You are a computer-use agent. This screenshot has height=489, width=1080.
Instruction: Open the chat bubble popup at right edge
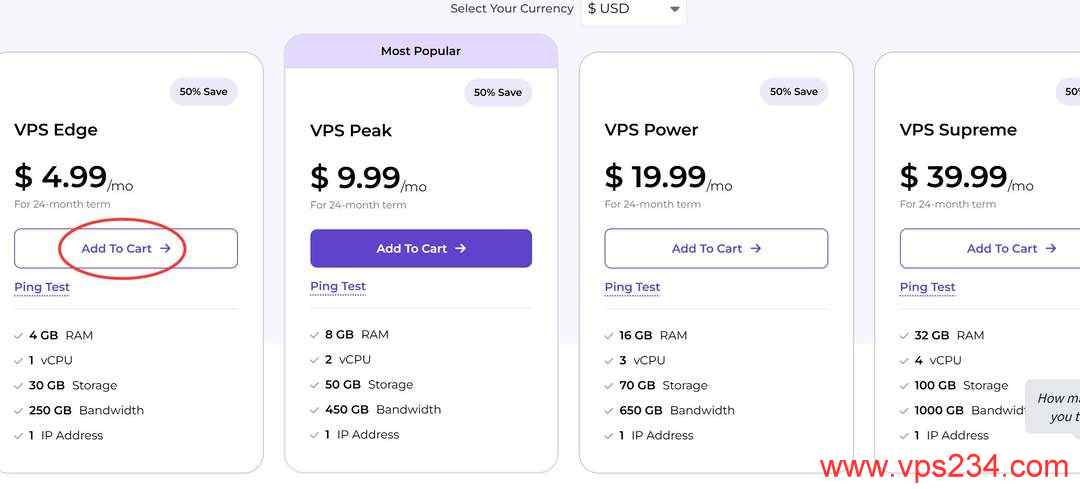click(x=1055, y=405)
